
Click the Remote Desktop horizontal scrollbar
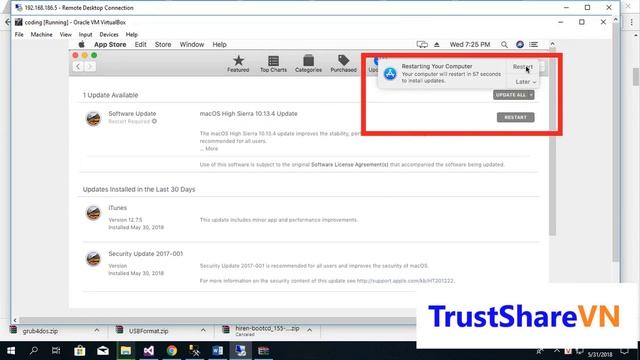[x=216, y=320]
